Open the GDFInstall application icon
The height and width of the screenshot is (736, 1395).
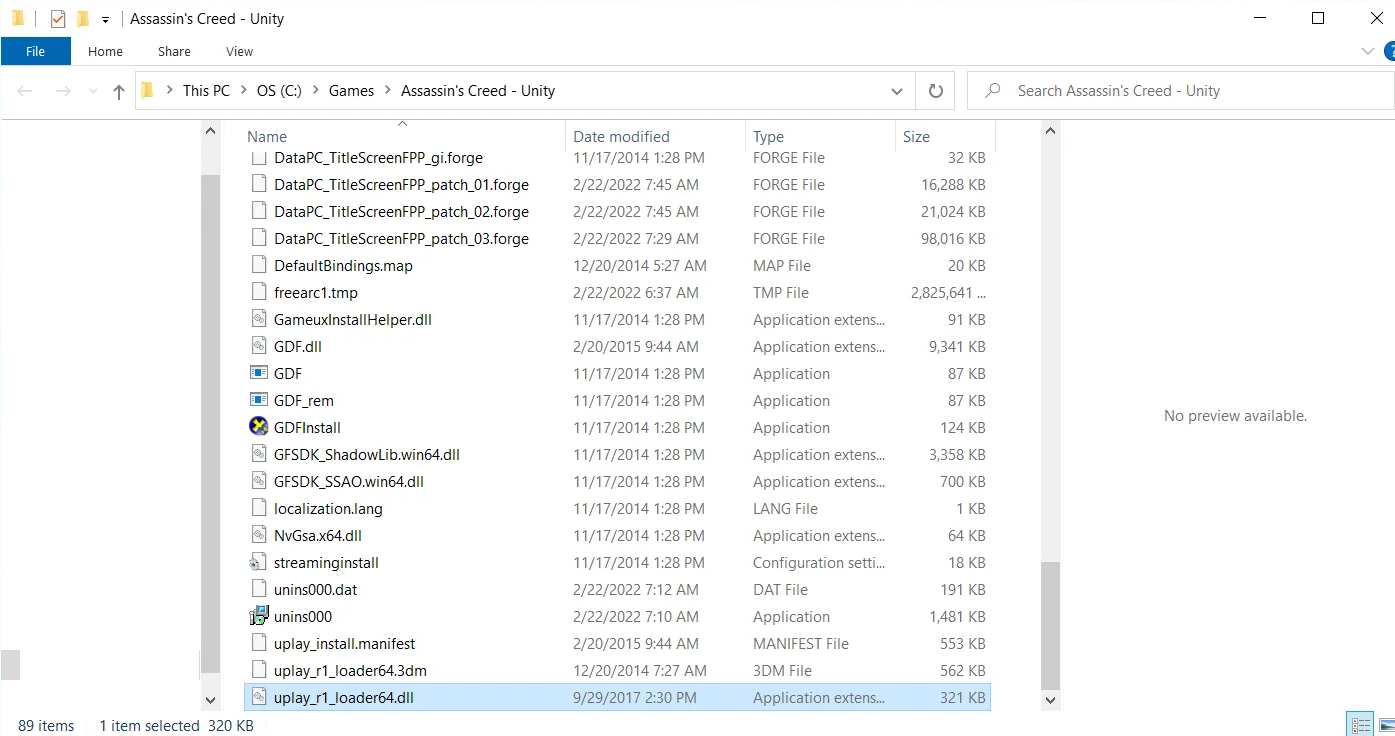coord(258,427)
